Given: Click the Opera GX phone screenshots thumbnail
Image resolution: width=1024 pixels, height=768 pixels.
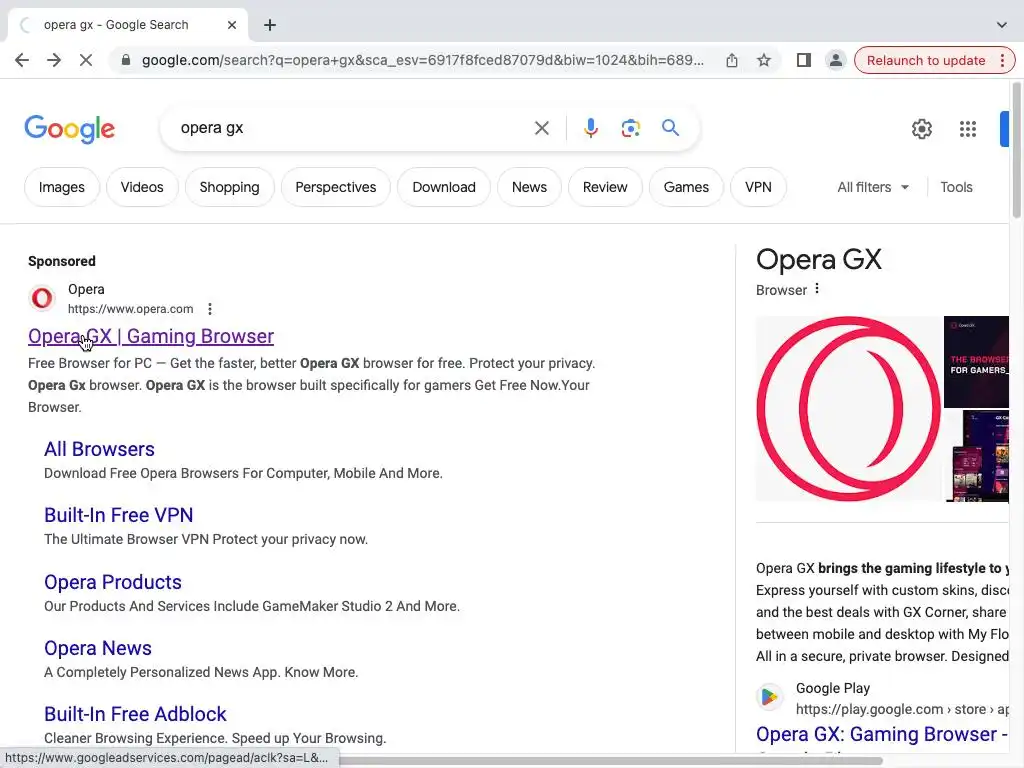Looking at the screenshot, I should pos(977,456).
